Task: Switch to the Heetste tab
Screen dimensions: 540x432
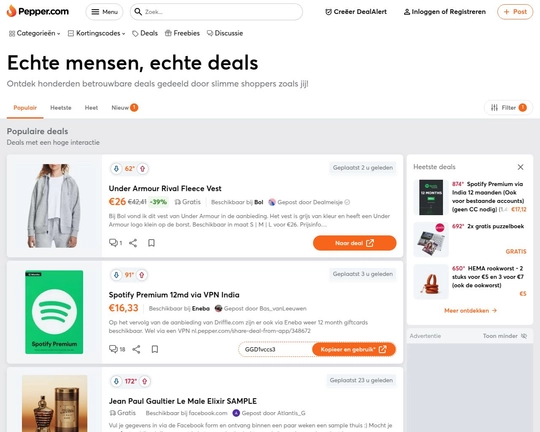Action: click(61, 108)
